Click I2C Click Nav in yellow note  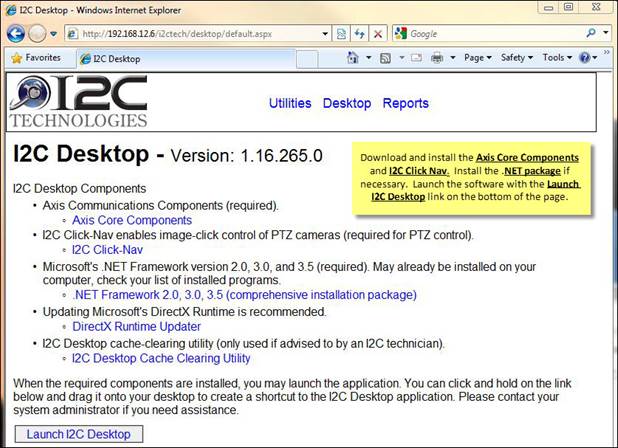pyautogui.click(x=419, y=171)
